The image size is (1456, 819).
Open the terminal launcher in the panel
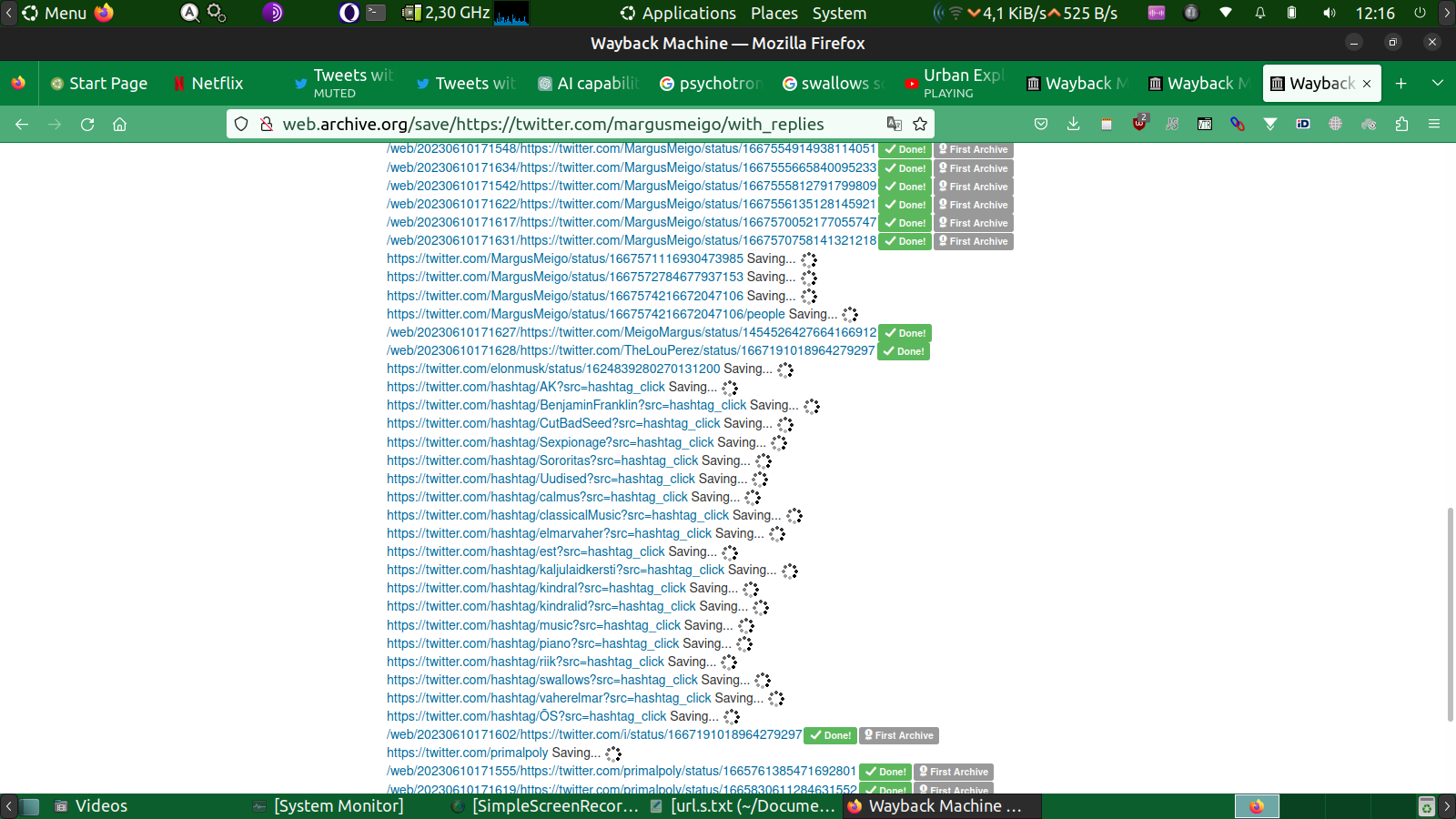click(x=376, y=13)
